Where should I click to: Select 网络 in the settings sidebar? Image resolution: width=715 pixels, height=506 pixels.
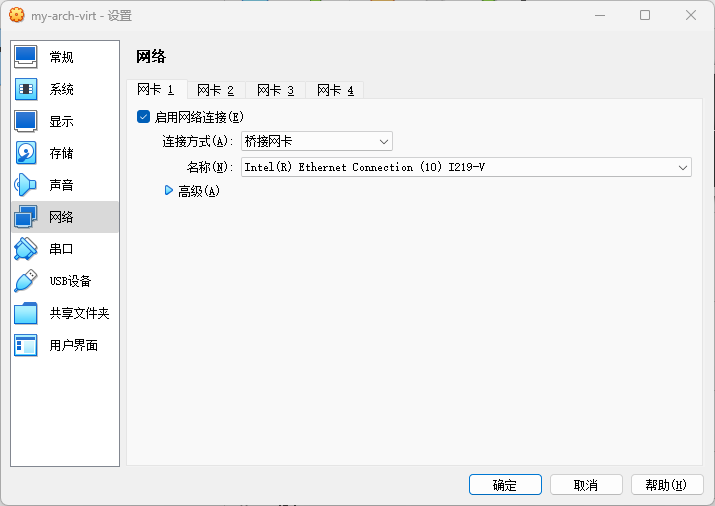click(62, 217)
